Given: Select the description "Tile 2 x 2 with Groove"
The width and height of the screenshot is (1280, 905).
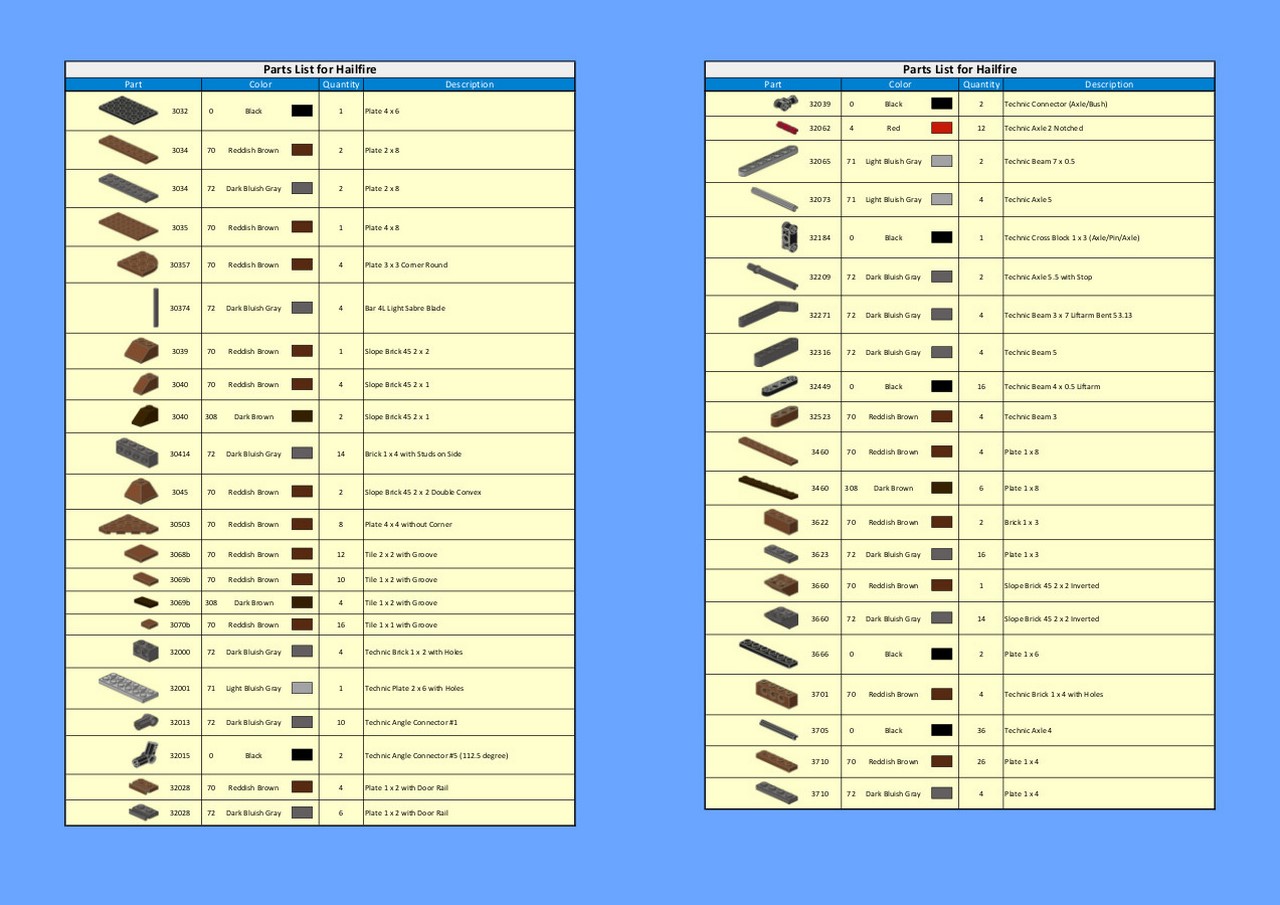Looking at the screenshot, I should pyautogui.click(x=401, y=555).
